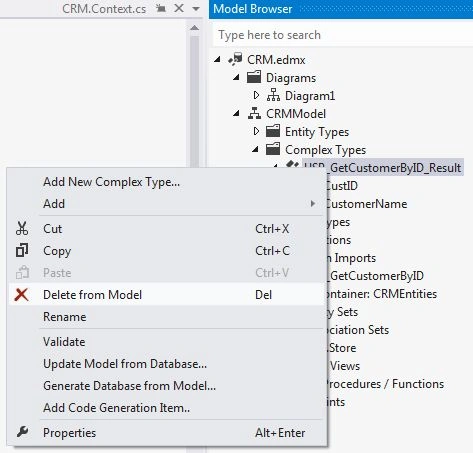Image resolution: width=473 pixels, height=453 pixels.
Task: Choose Update Model from Database
Action: click(x=125, y=364)
